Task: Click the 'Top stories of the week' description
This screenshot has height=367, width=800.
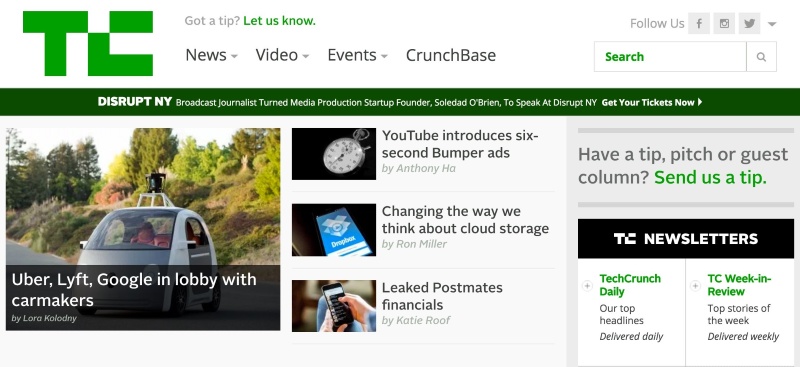Action: tap(739, 314)
